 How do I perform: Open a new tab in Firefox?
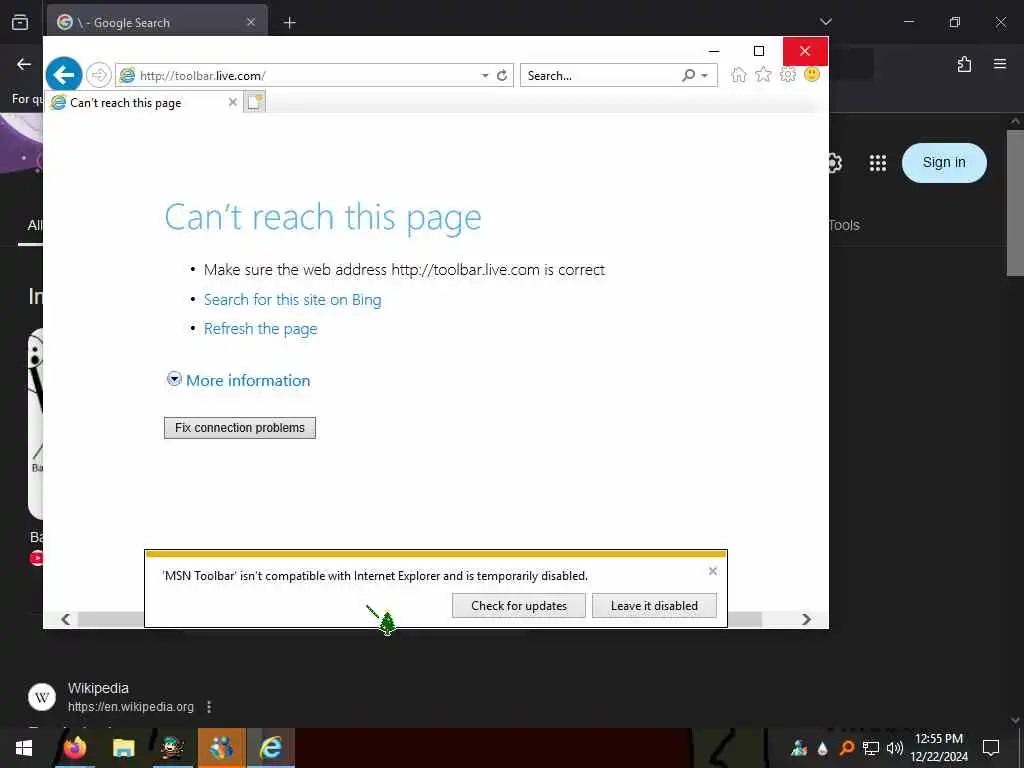point(290,23)
